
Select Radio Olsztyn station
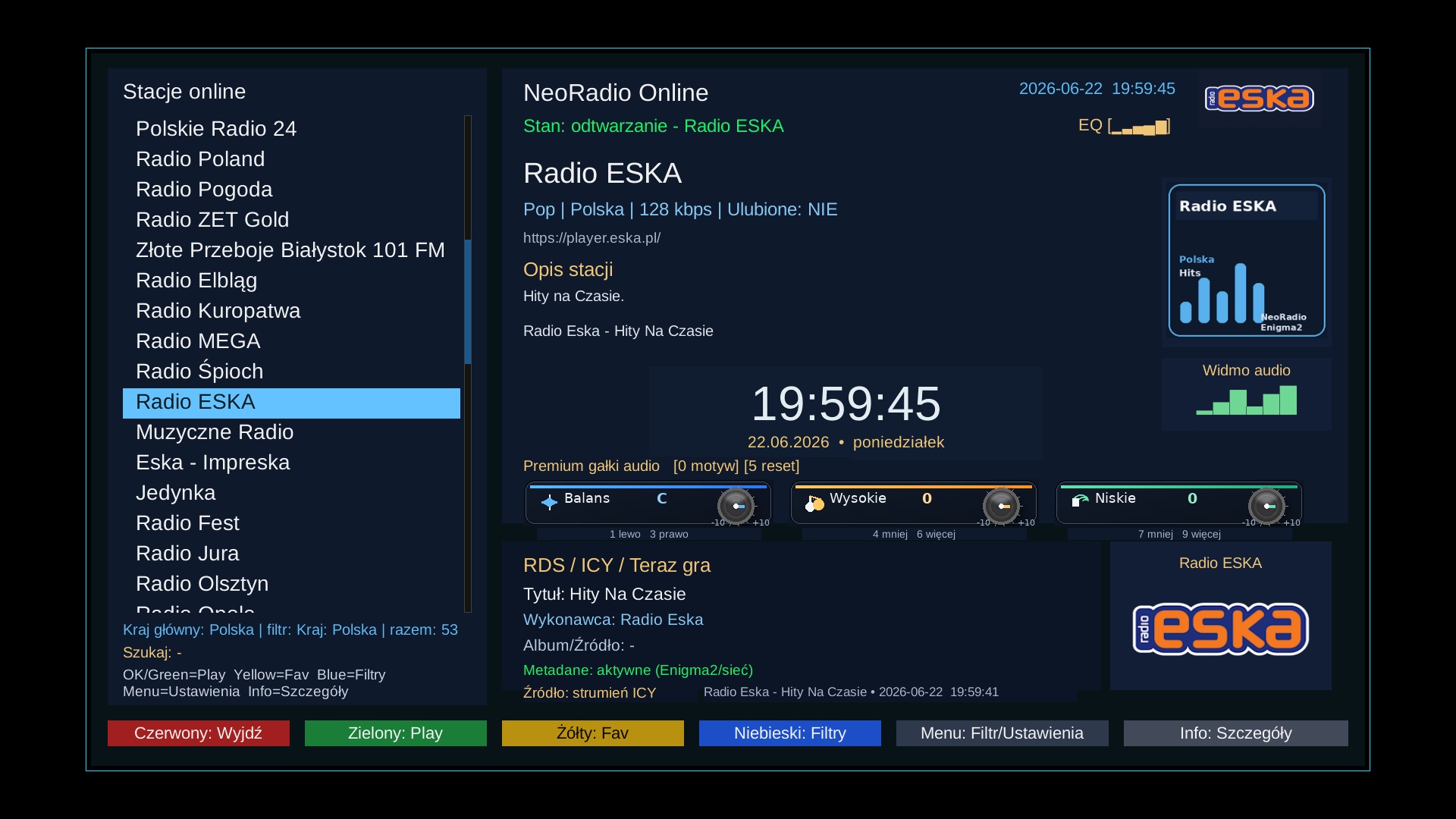point(291,584)
